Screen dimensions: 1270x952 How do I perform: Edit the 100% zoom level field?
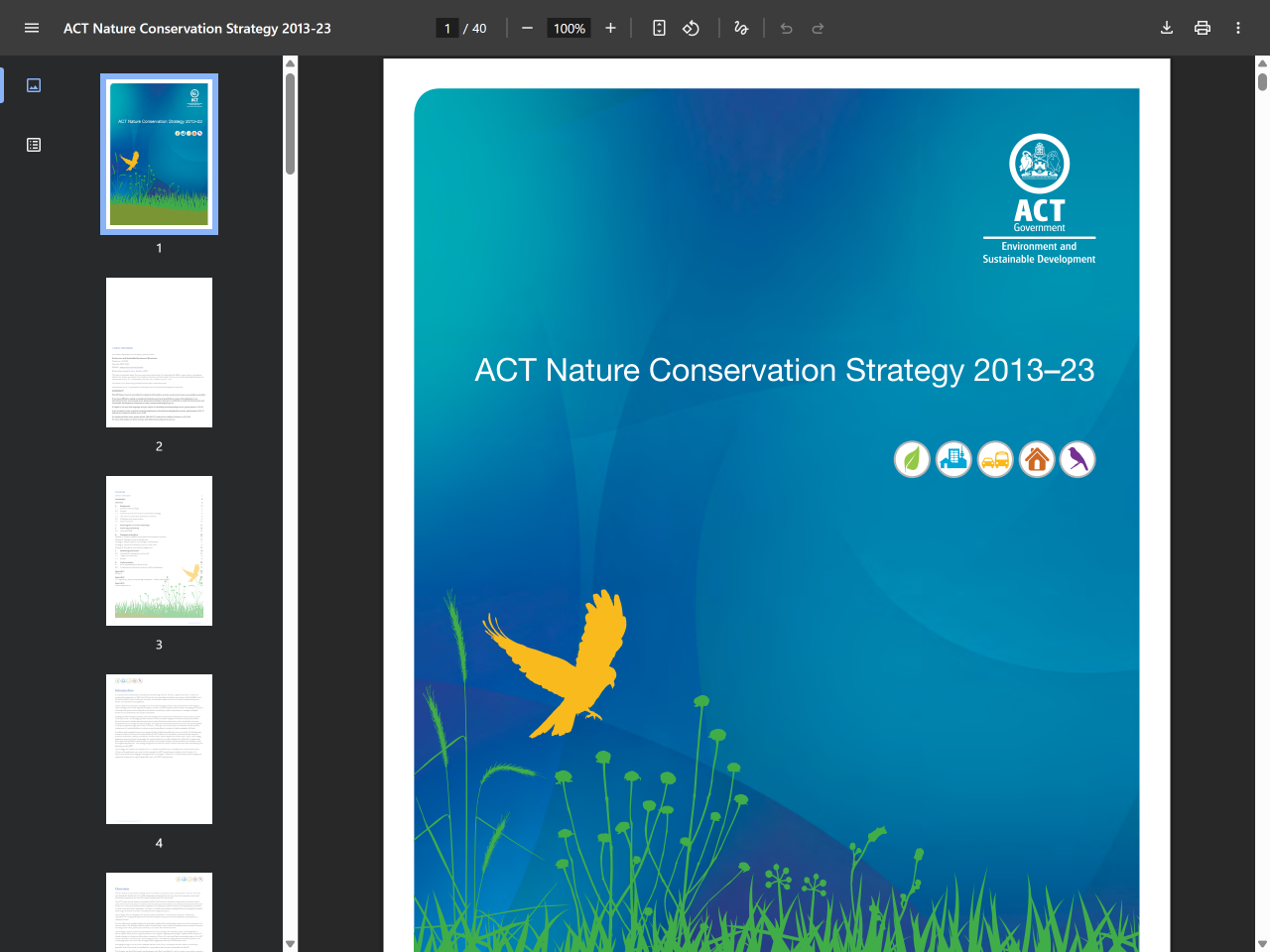pos(570,28)
